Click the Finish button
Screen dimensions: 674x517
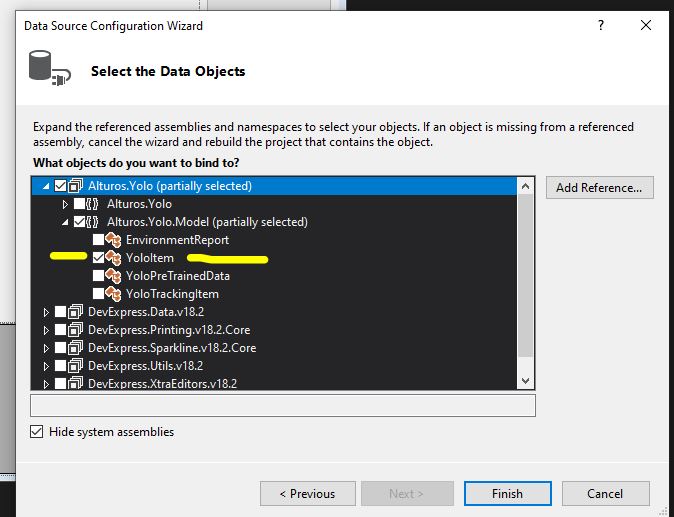(507, 493)
